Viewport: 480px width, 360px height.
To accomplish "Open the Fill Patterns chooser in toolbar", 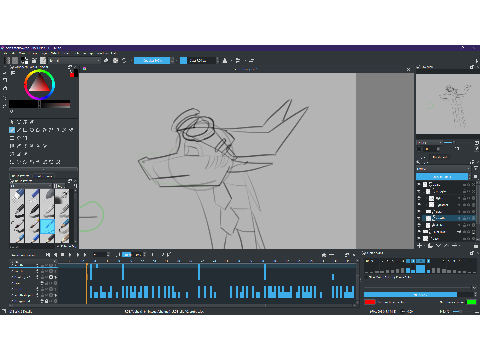I will (x=15, y=60).
